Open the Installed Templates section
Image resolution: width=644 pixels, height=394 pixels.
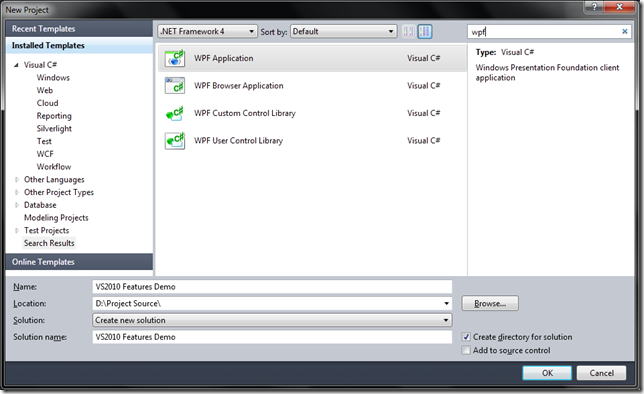(x=79, y=46)
